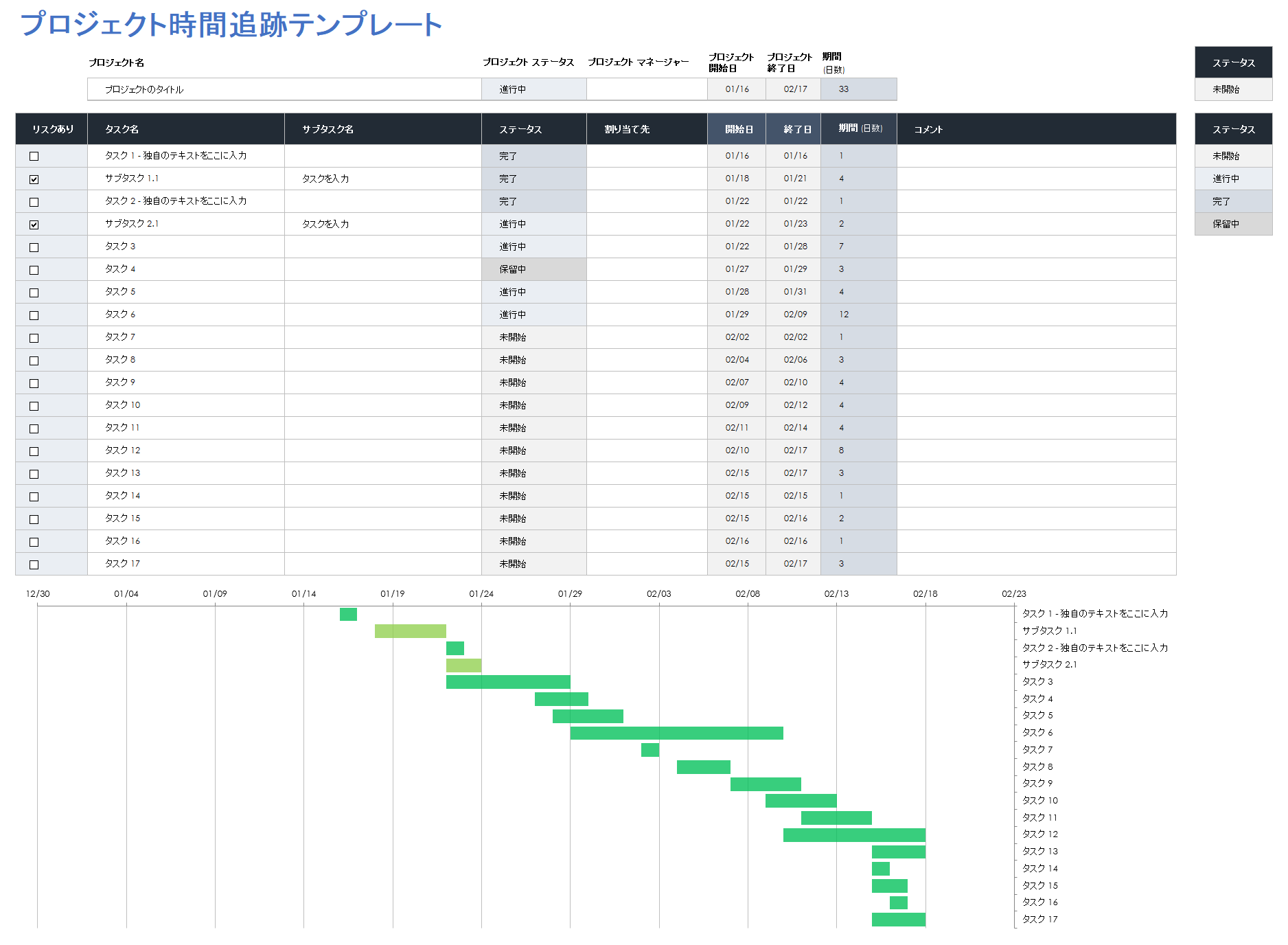Select the 完了 swatch in status legend
The height and width of the screenshot is (945, 1288).
click(x=1233, y=201)
